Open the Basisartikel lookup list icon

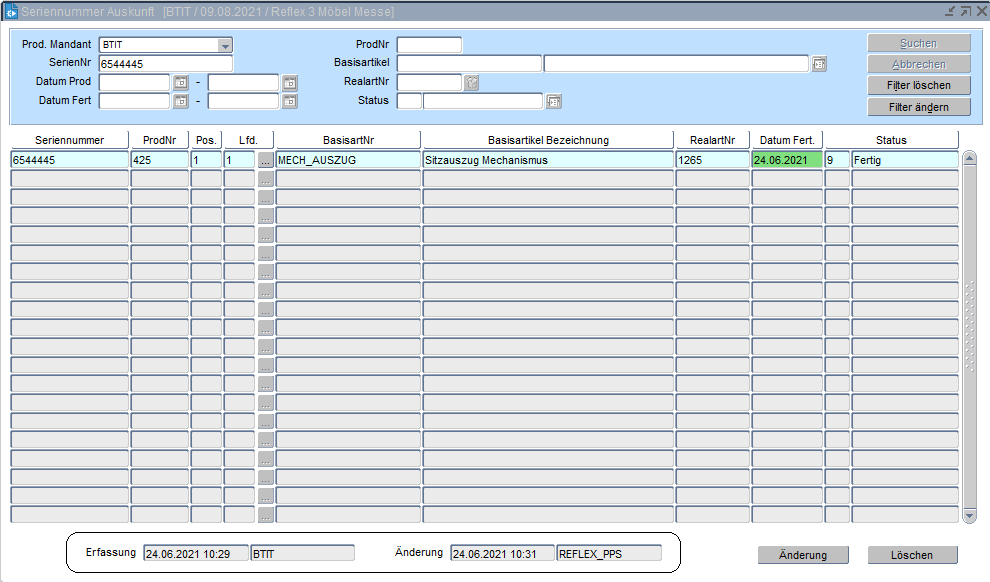click(819, 64)
